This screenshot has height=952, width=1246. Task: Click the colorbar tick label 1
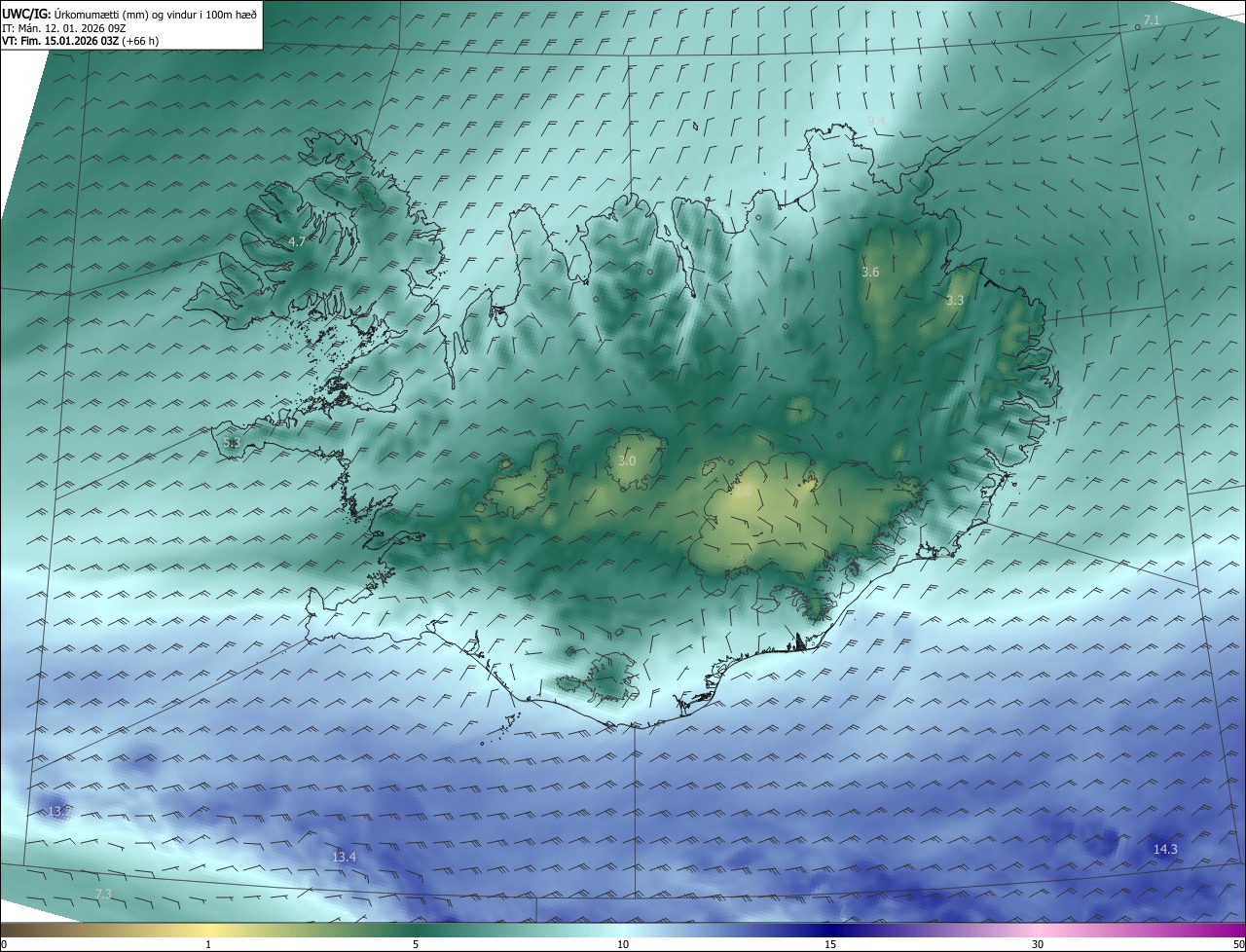(x=208, y=944)
